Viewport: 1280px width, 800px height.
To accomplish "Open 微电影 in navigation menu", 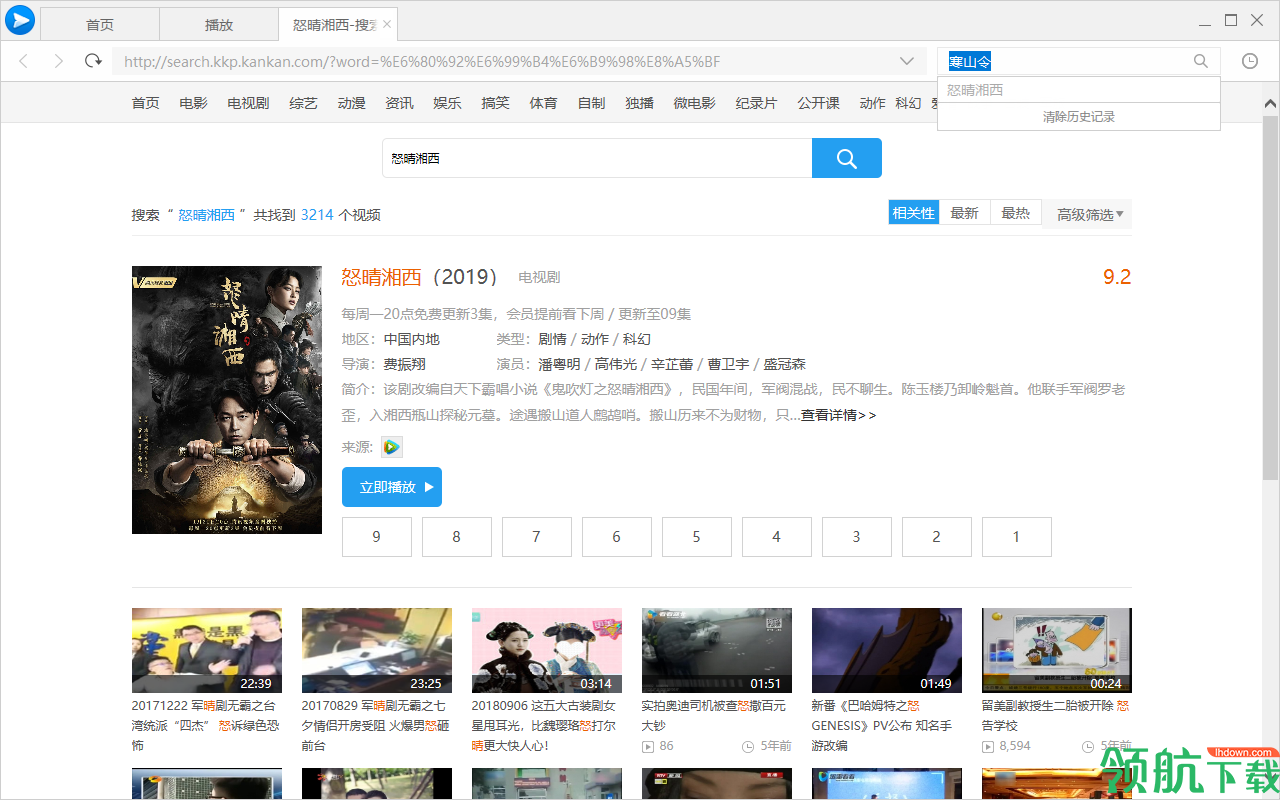I will coord(695,103).
